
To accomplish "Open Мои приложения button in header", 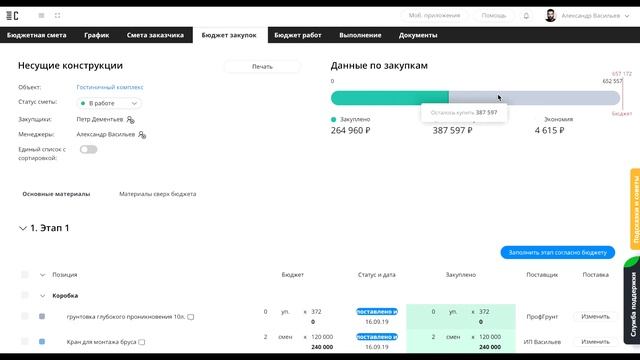I will 434,16.
